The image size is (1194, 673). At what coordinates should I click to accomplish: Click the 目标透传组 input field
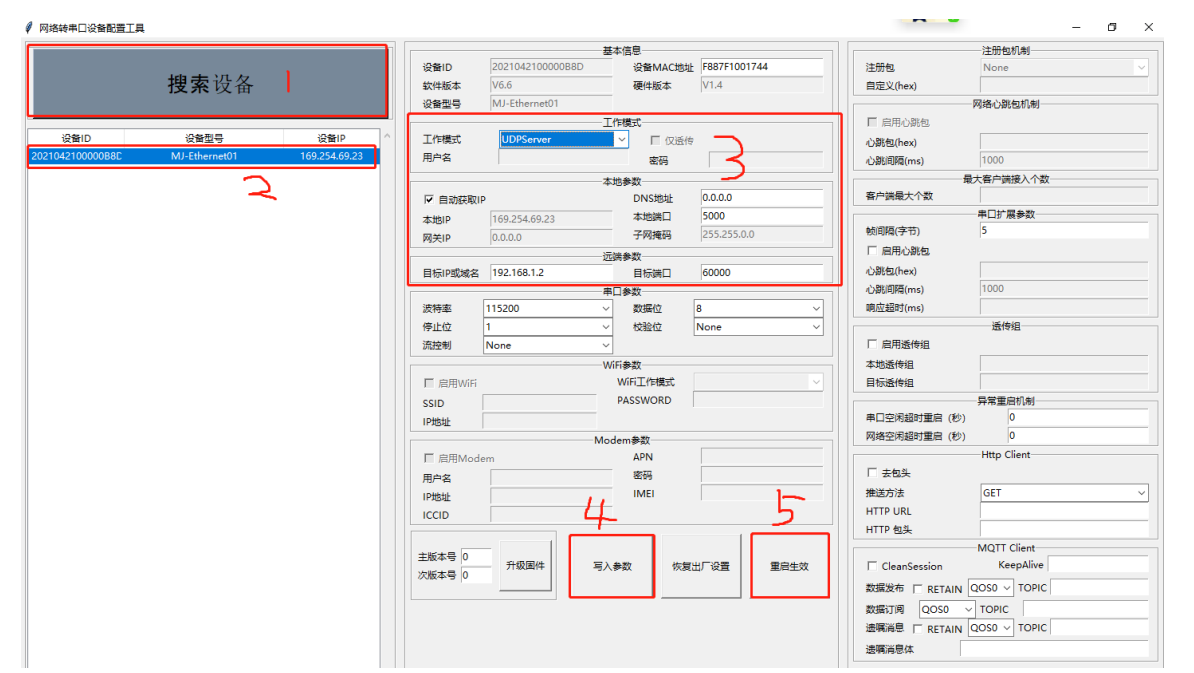[x=1064, y=382]
